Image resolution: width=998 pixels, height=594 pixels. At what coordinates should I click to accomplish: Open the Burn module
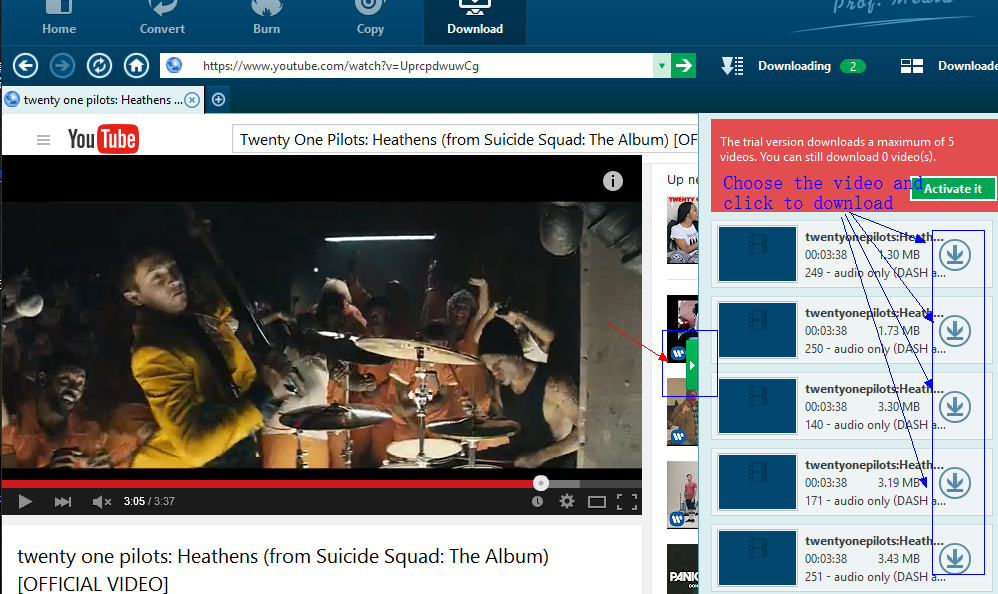click(266, 19)
